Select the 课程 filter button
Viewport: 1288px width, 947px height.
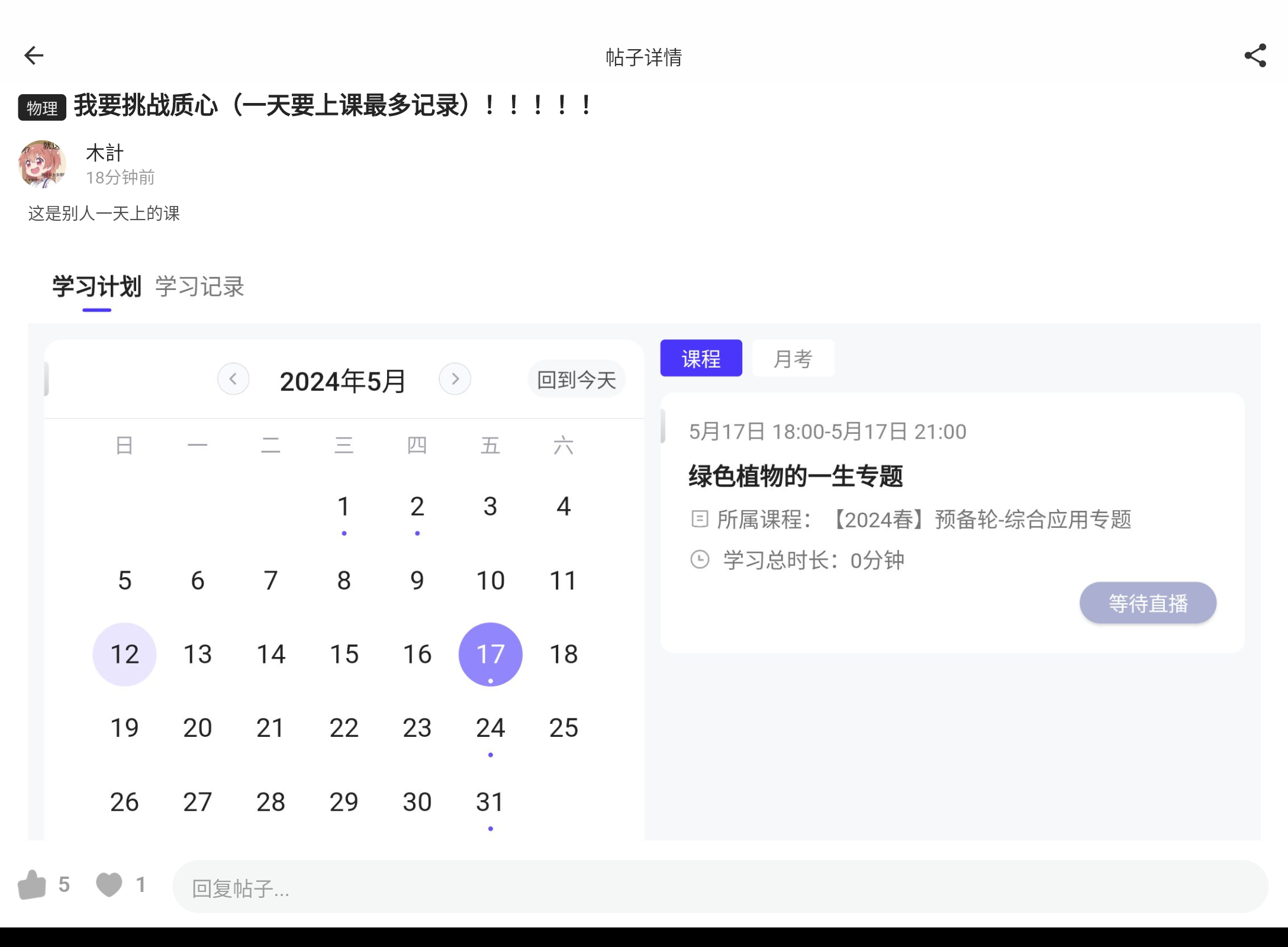coord(701,359)
